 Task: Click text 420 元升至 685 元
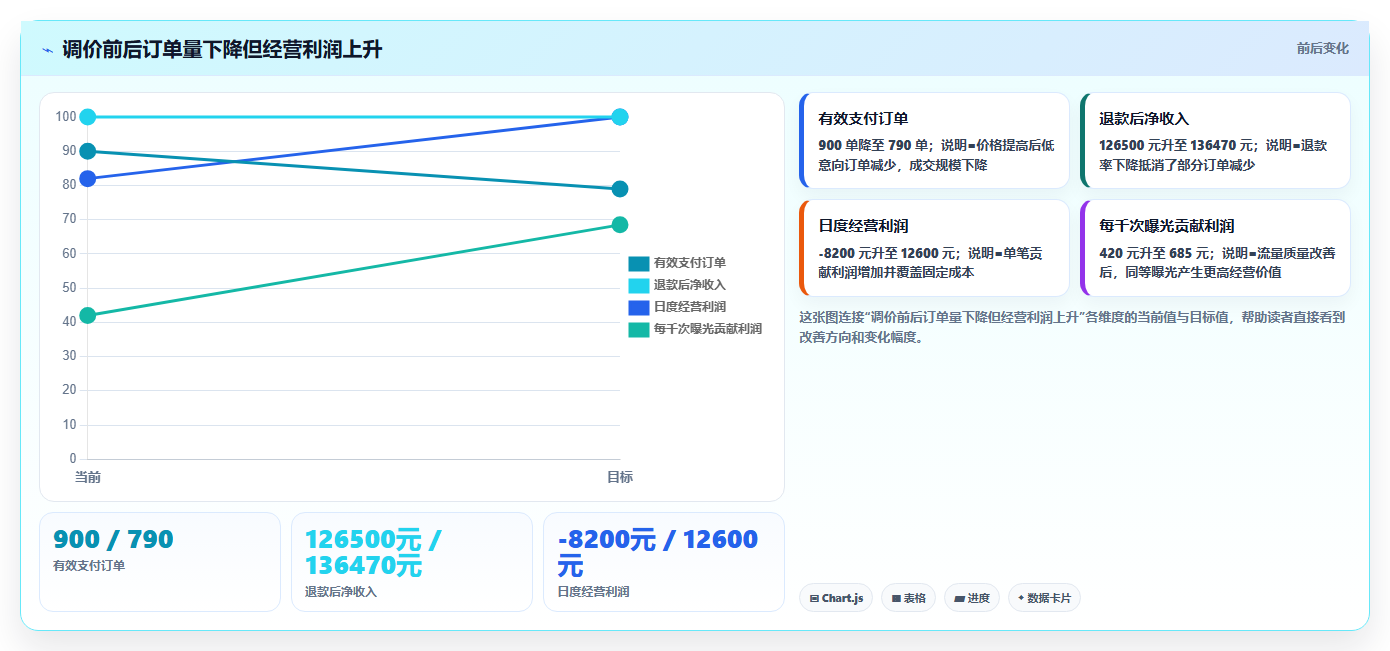pos(1156,253)
